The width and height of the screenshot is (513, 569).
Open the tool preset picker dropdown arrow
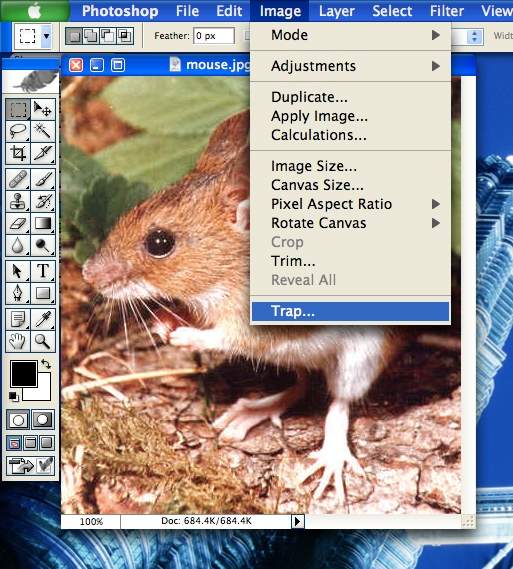tap(46, 36)
